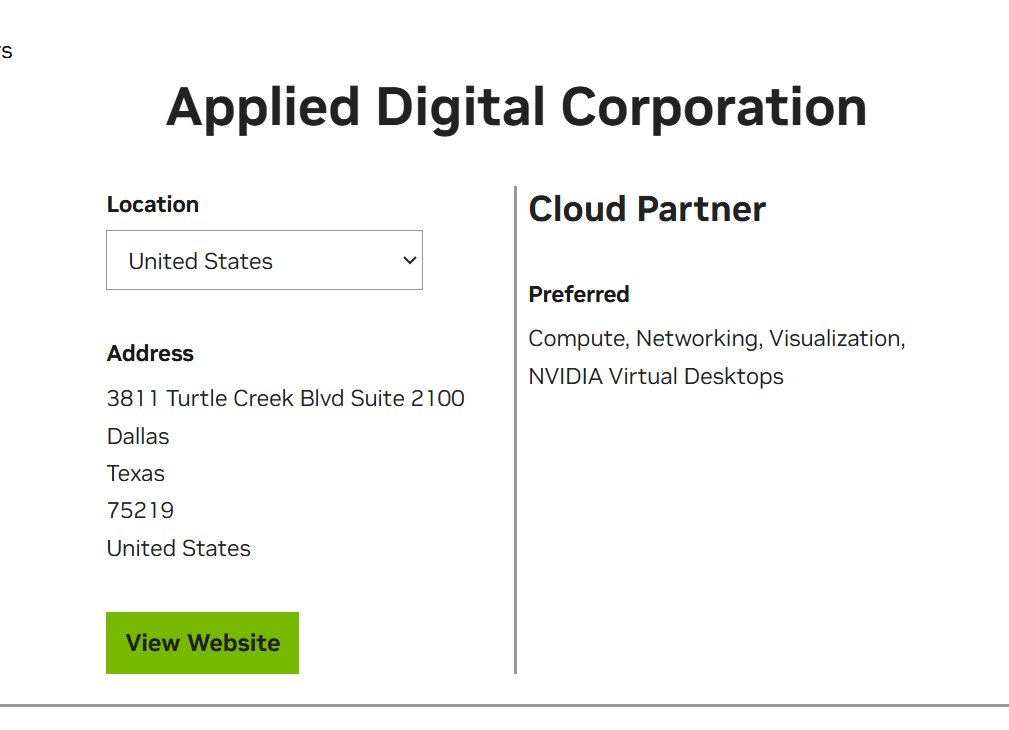
Task: Click United States under the address
Action: (x=179, y=548)
